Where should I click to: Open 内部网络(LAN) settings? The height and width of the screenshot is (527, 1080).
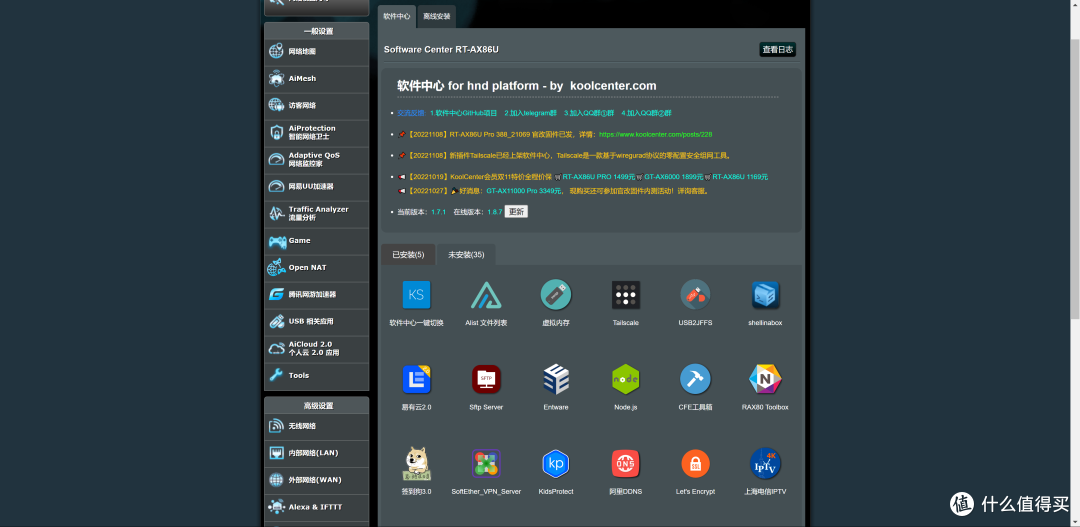coord(317,453)
